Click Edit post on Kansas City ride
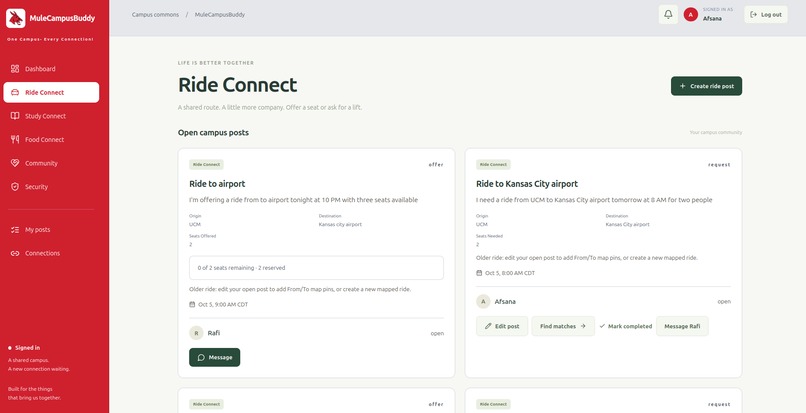Image resolution: width=806 pixels, height=413 pixels. click(502, 326)
